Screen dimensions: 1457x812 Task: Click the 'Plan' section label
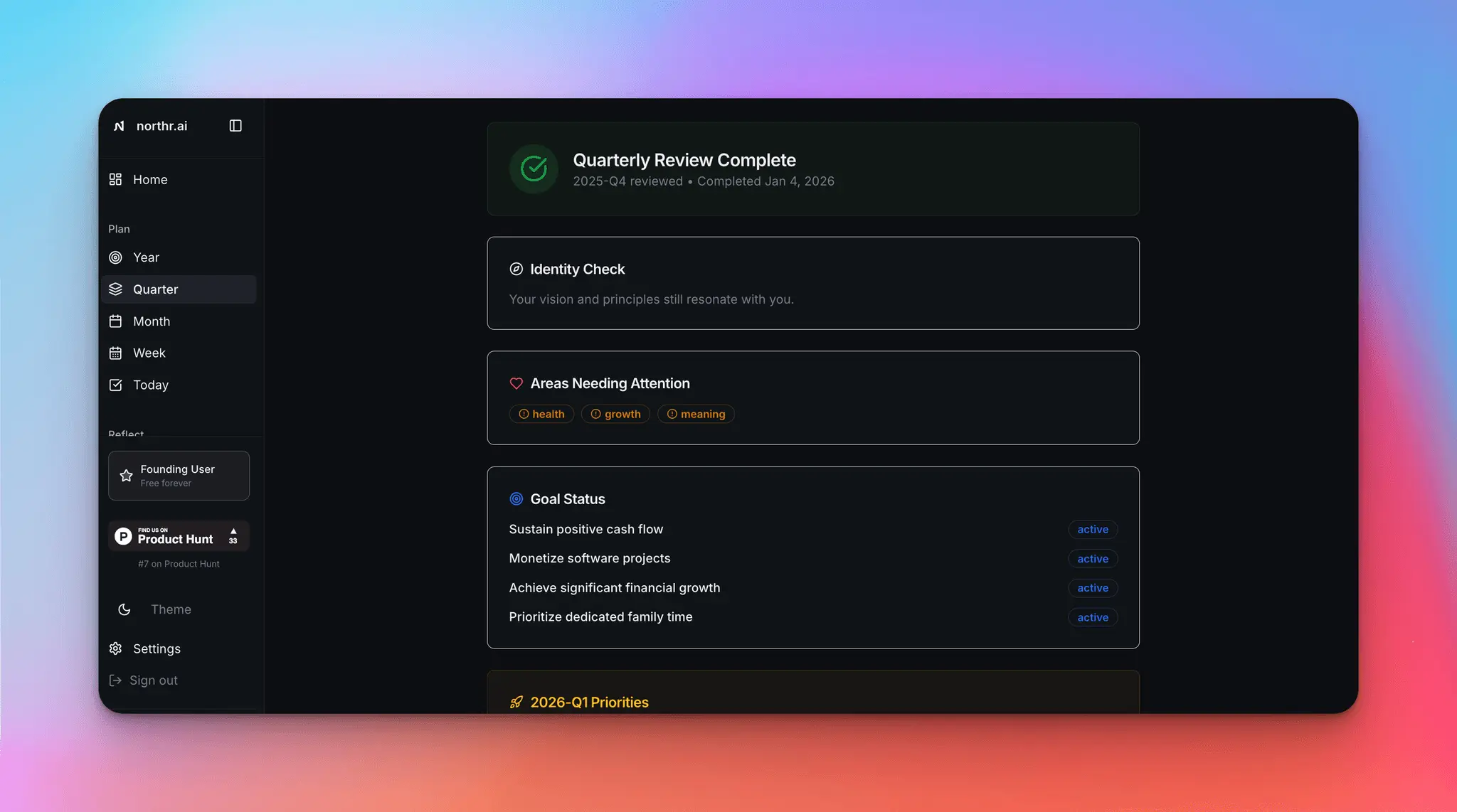pyautogui.click(x=119, y=229)
